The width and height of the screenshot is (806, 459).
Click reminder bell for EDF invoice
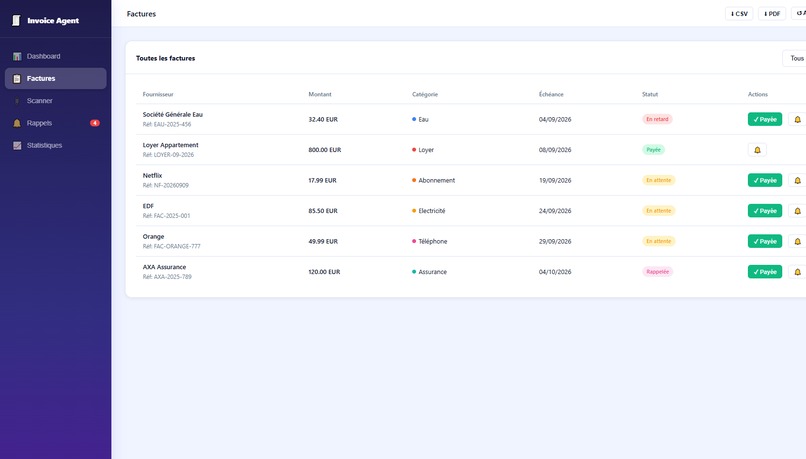coord(797,211)
